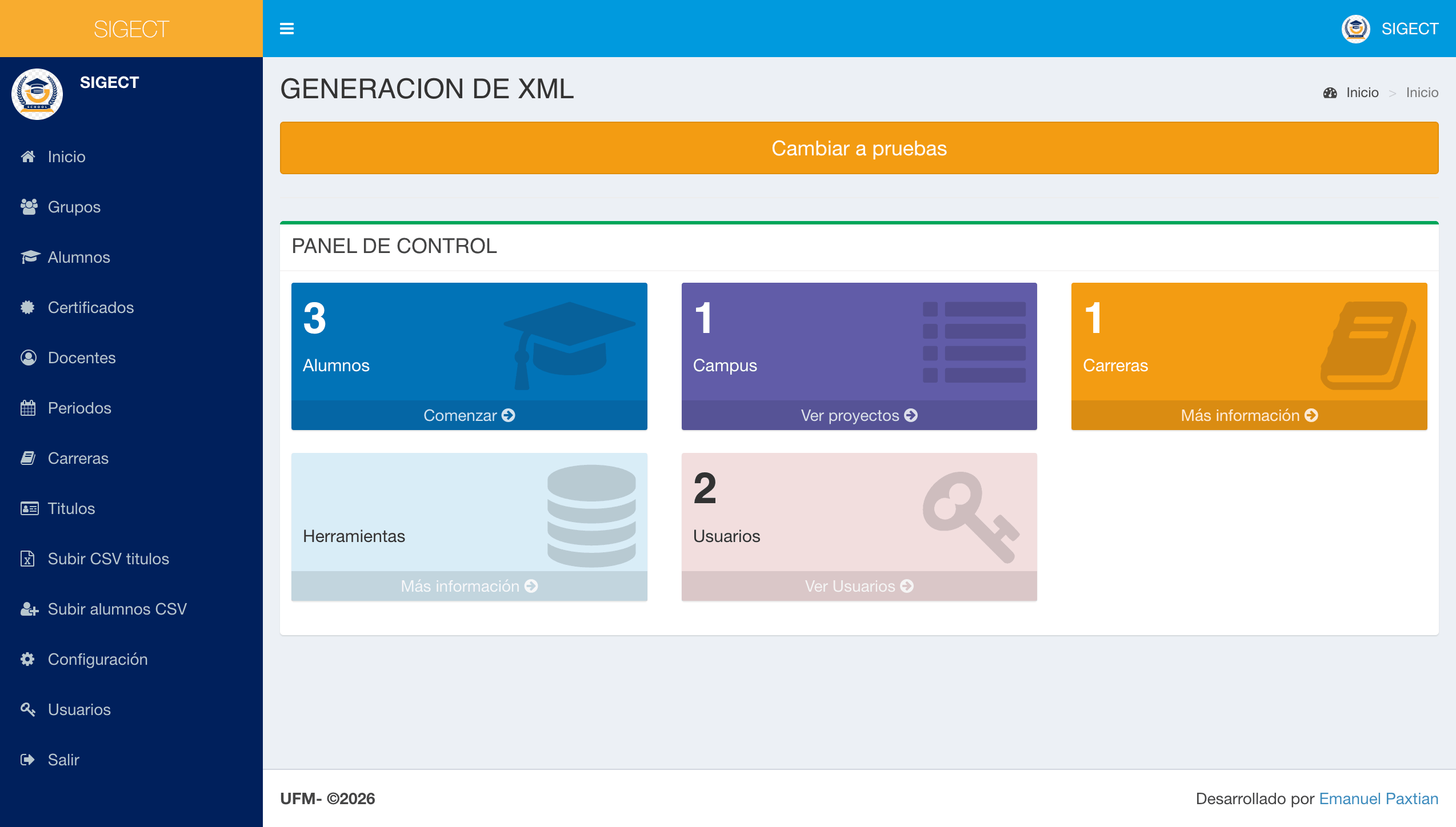Screen dimensions: 1456x827
Task: Toggle the sidebar with the hamburger button
Action: coord(287,28)
